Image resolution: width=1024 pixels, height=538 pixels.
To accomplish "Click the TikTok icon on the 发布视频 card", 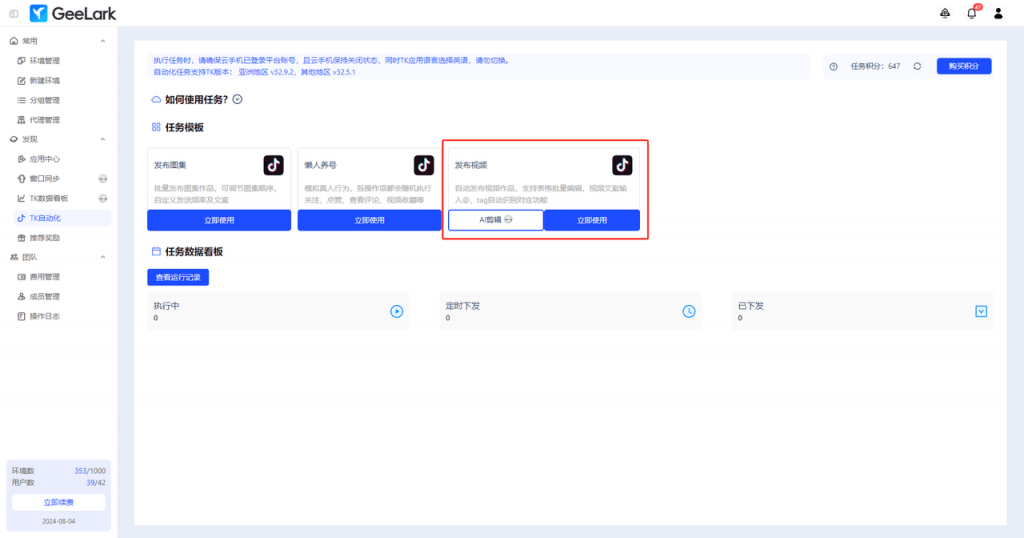I will (622, 165).
